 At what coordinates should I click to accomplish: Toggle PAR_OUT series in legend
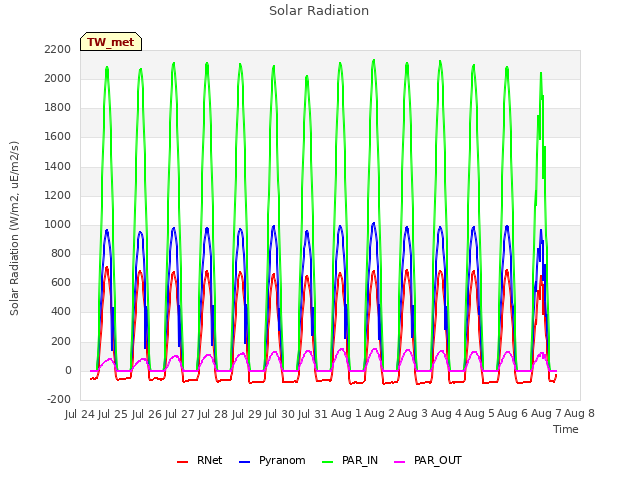click(x=428, y=460)
